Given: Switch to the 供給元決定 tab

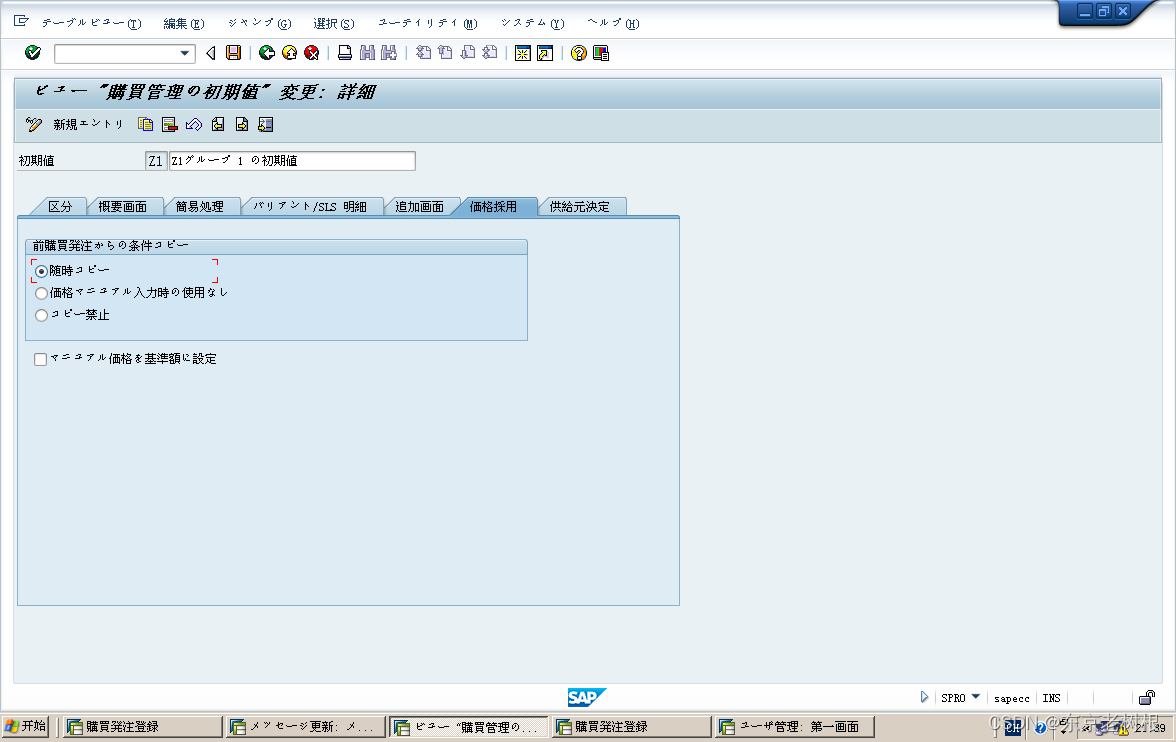Looking at the screenshot, I should click(x=583, y=205).
